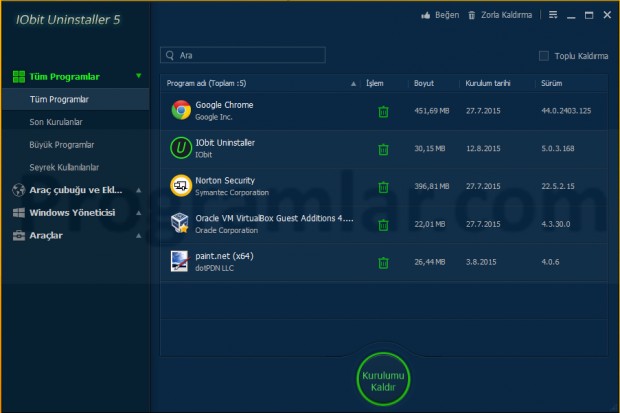Open Araçlar section
Viewport: 620px width, 413px height.
(46, 236)
